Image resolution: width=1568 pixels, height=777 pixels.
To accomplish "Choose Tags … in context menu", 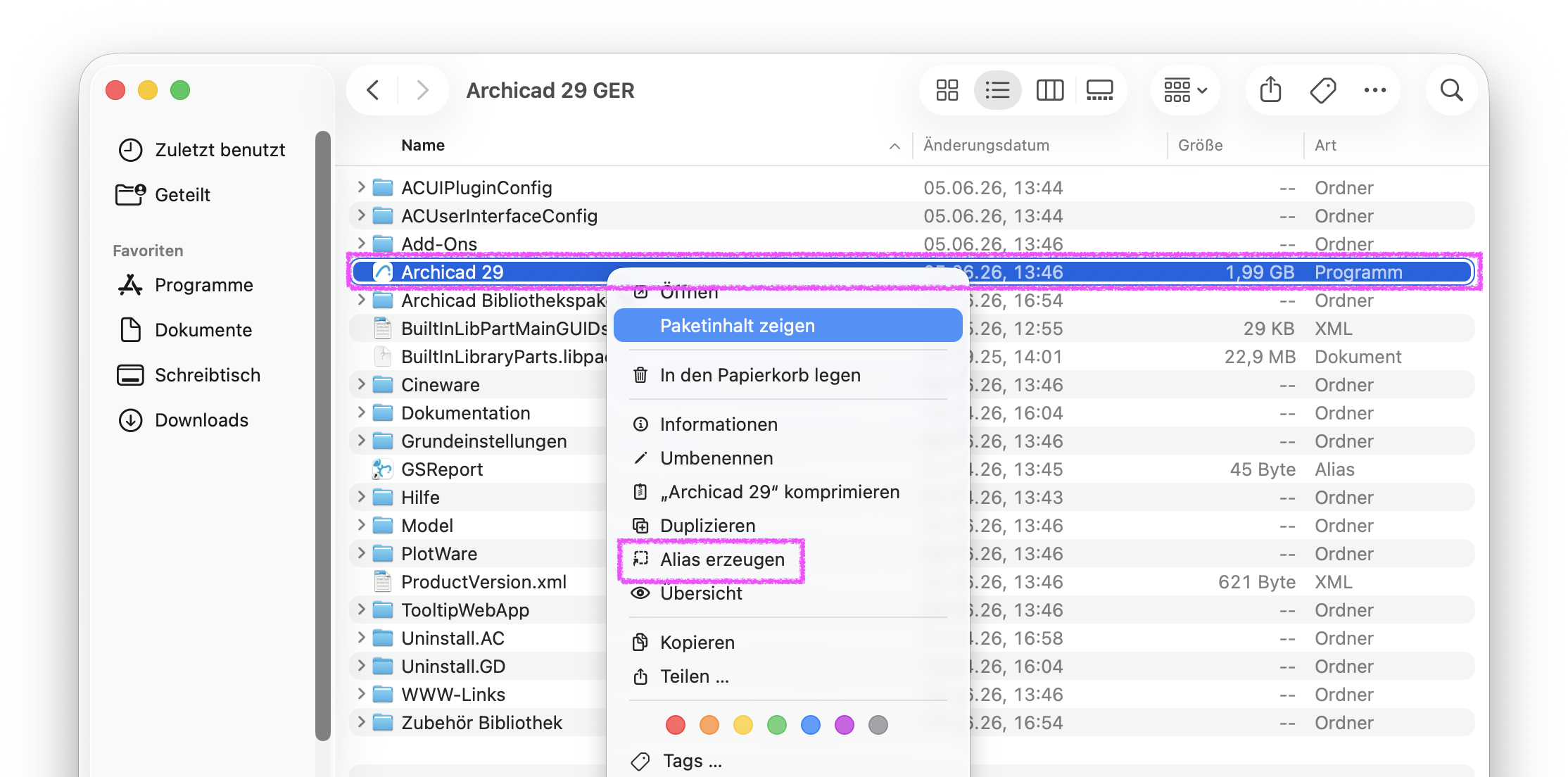I will click(788, 761).
